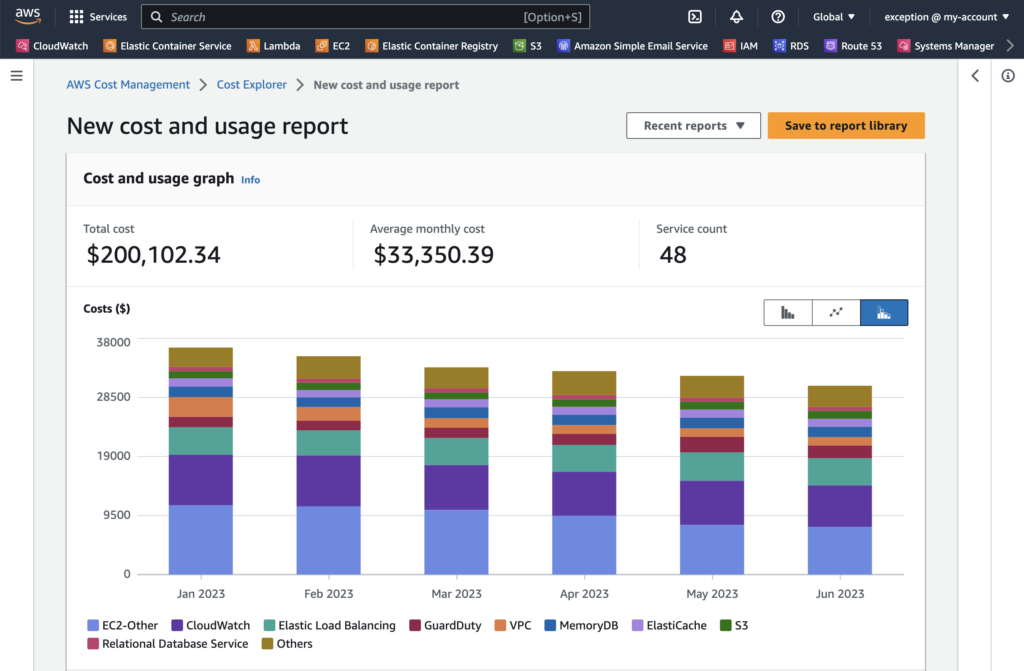Viewport: 1024px width, 671px height.
Task: Open Systems Manager favorites shortcut
Action: coord(946,46)
